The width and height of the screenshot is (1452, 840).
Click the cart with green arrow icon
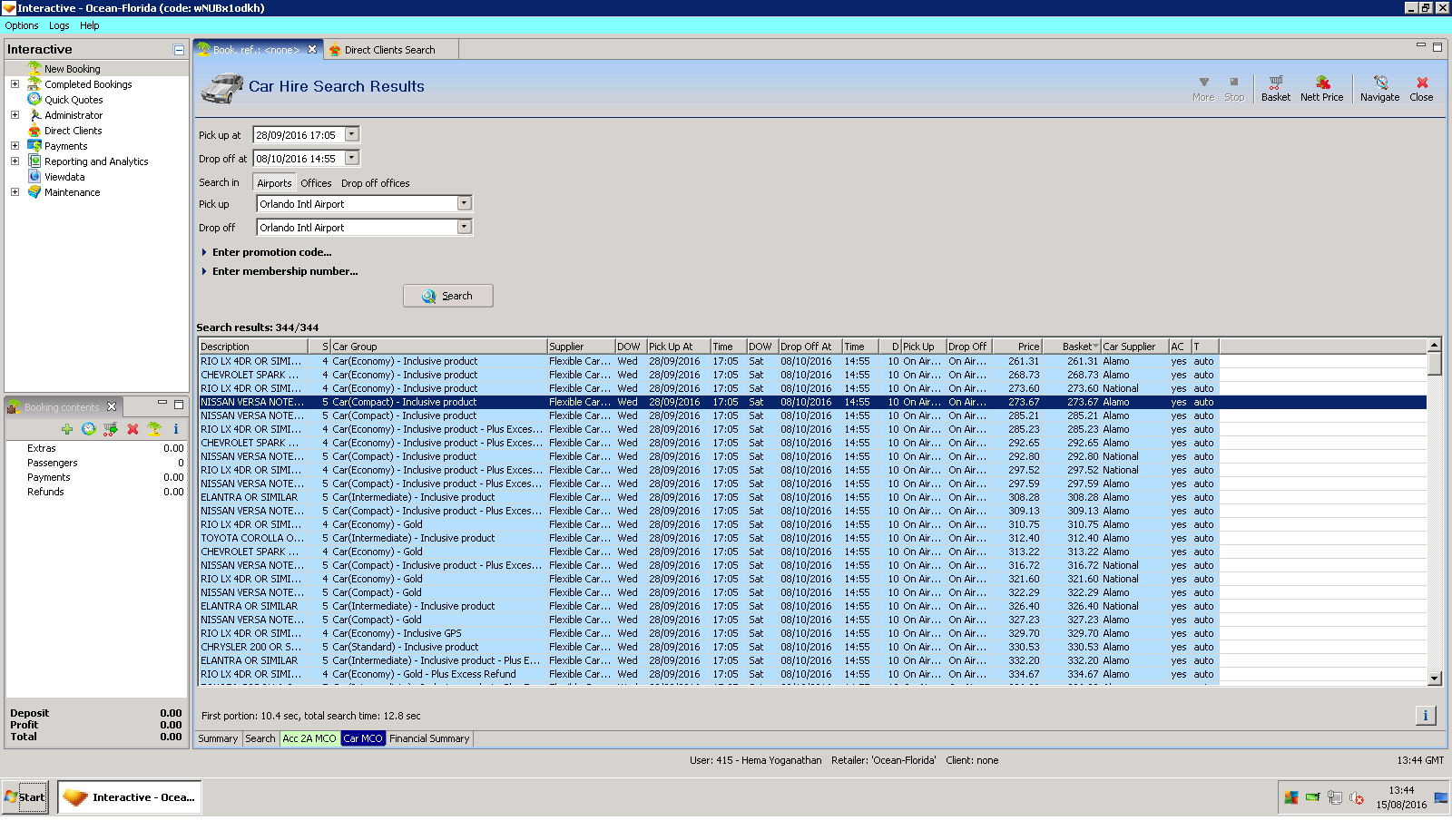click(111, 429)
